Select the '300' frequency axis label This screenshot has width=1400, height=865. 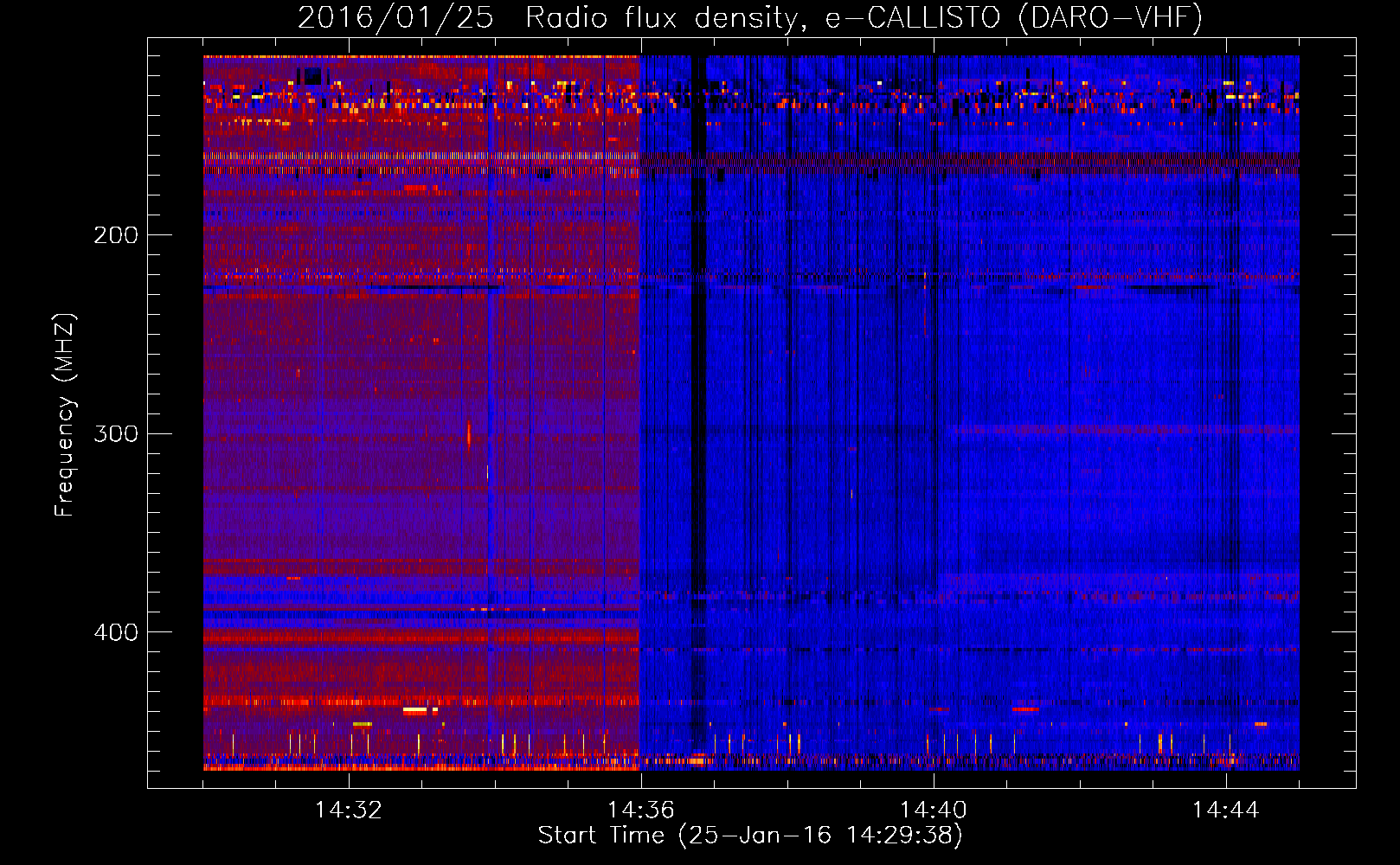(116, 433)
